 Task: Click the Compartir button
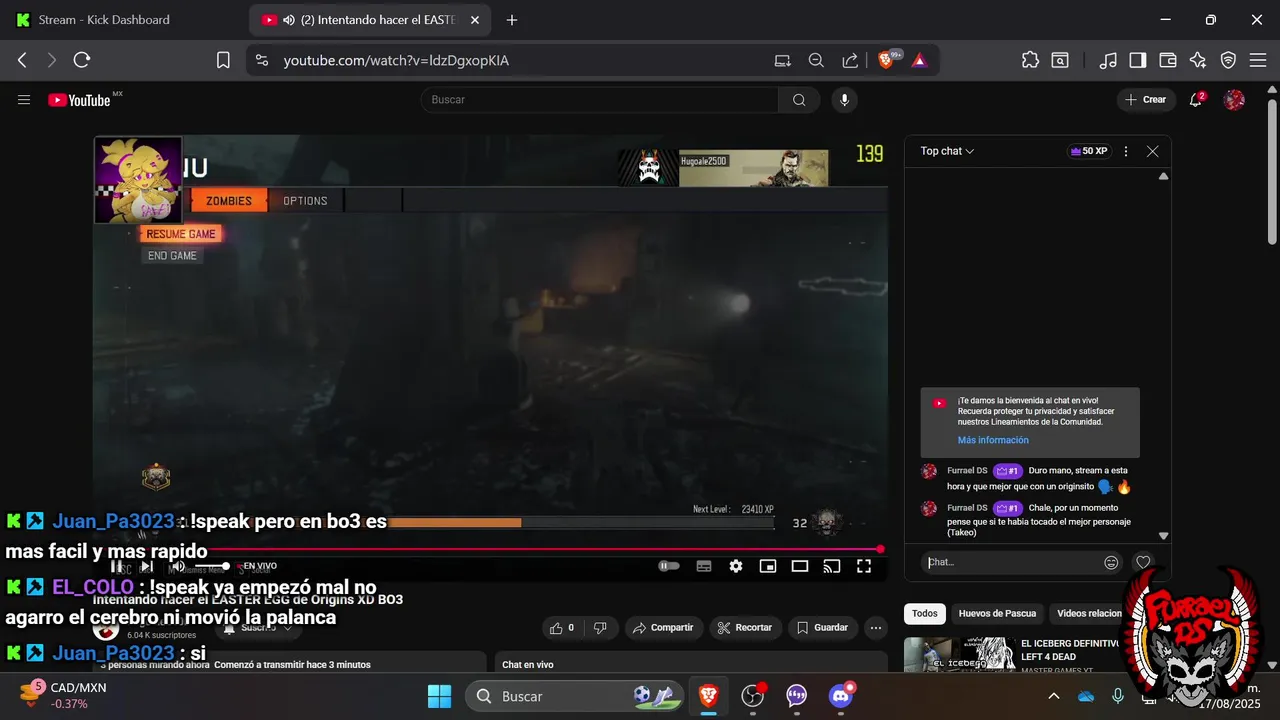(x=664, y=628)
